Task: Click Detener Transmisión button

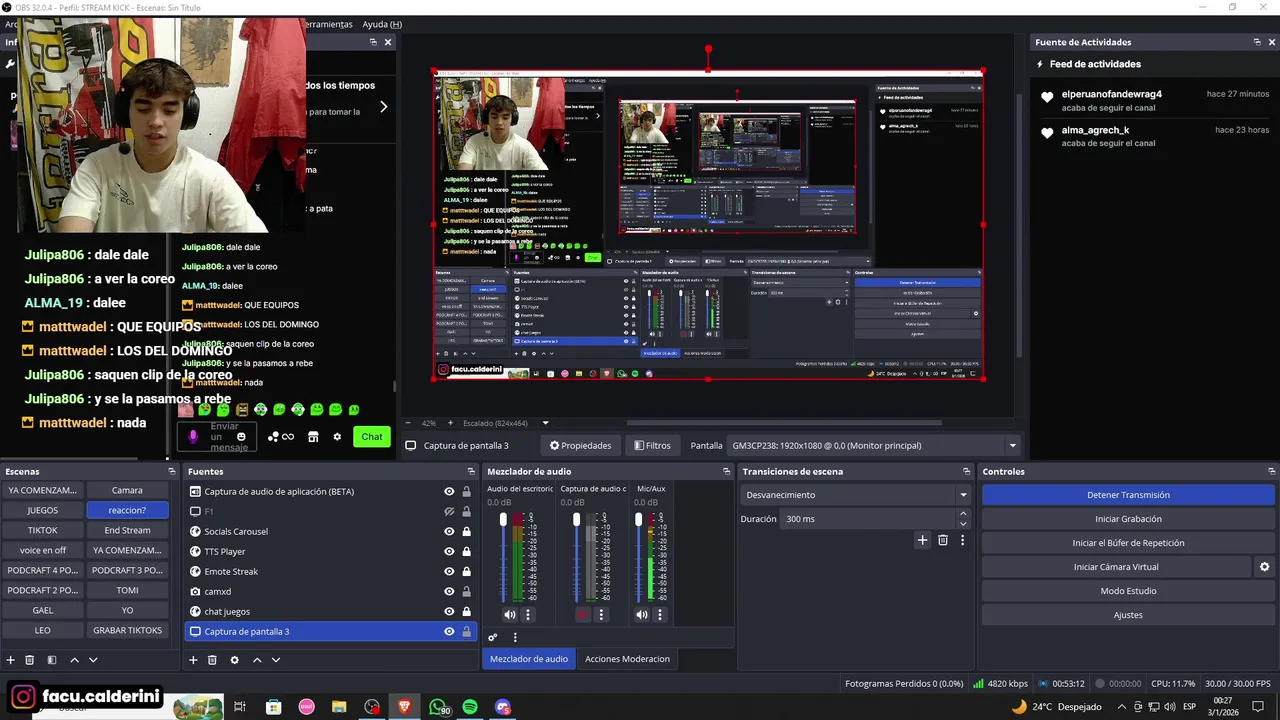Action: 1128,495
